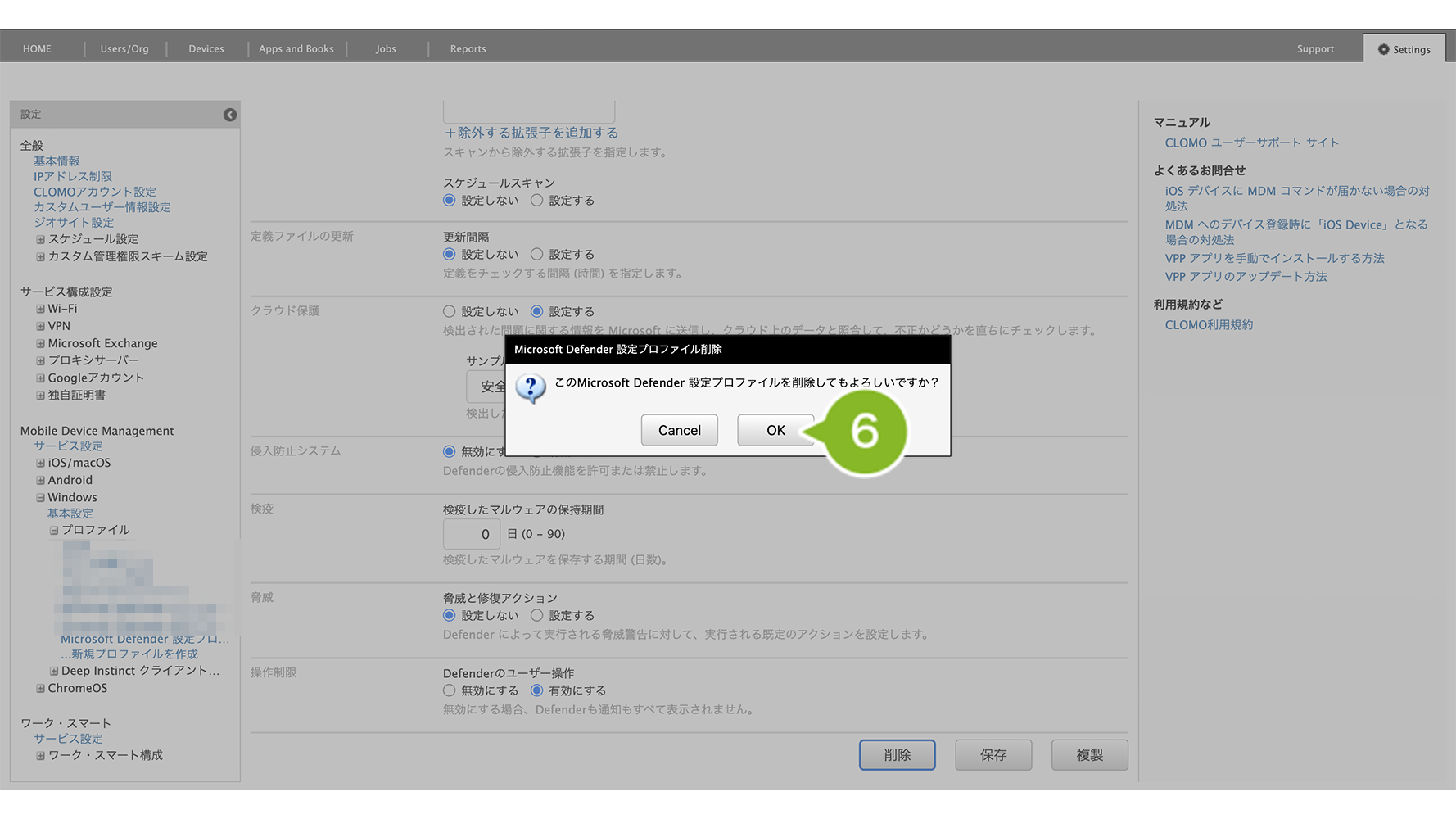The image size is (1456, 819).
Task: Choose 無効にする for Defenderのユーザー操作
Action: (449, 690)
